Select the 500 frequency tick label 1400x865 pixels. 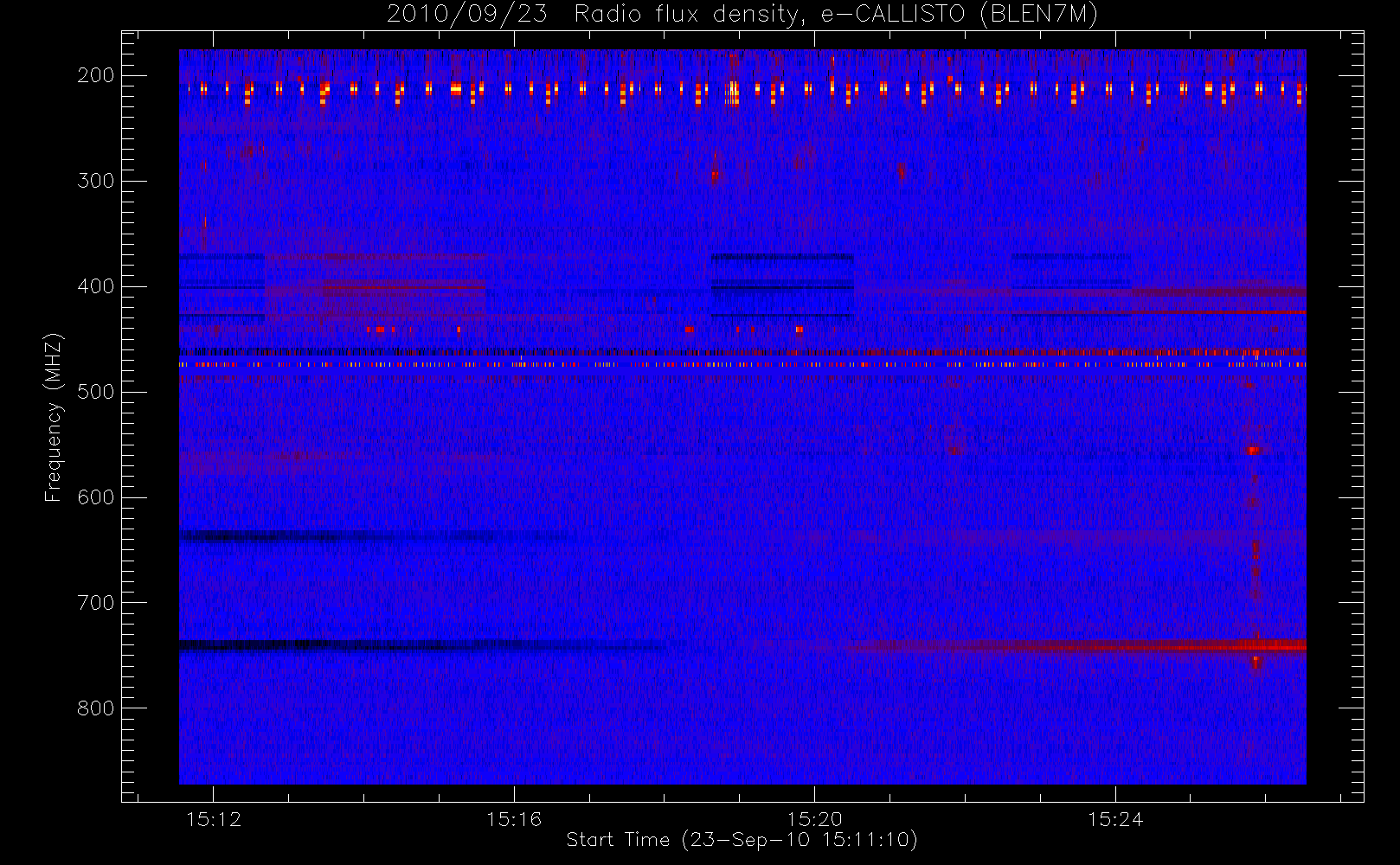pyautogui.click(x=96, y=392)
